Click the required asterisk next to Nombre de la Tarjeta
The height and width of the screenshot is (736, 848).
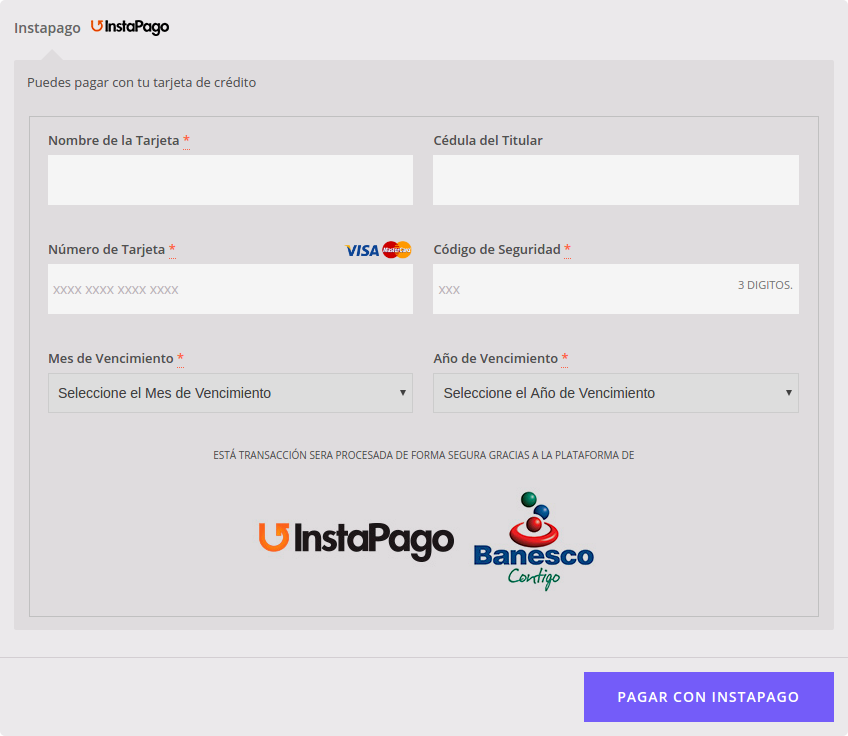[186, 141]
